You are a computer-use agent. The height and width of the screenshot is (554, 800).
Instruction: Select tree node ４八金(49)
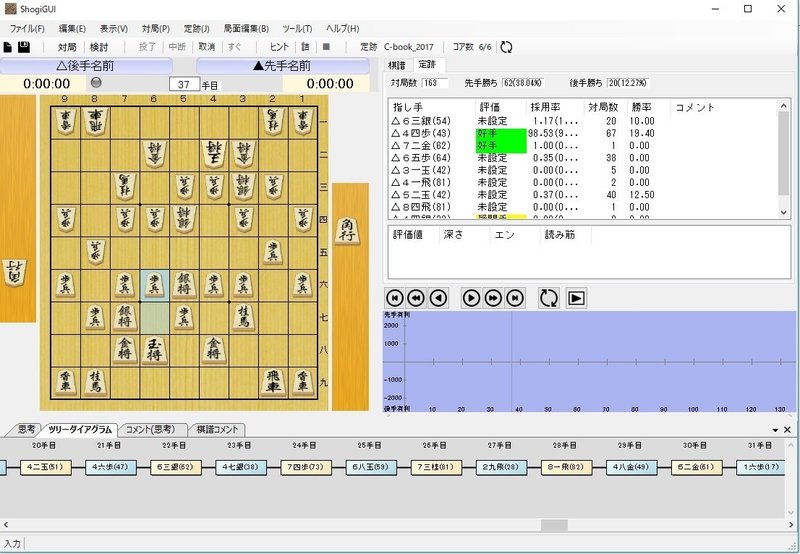[x=631, y=467]
